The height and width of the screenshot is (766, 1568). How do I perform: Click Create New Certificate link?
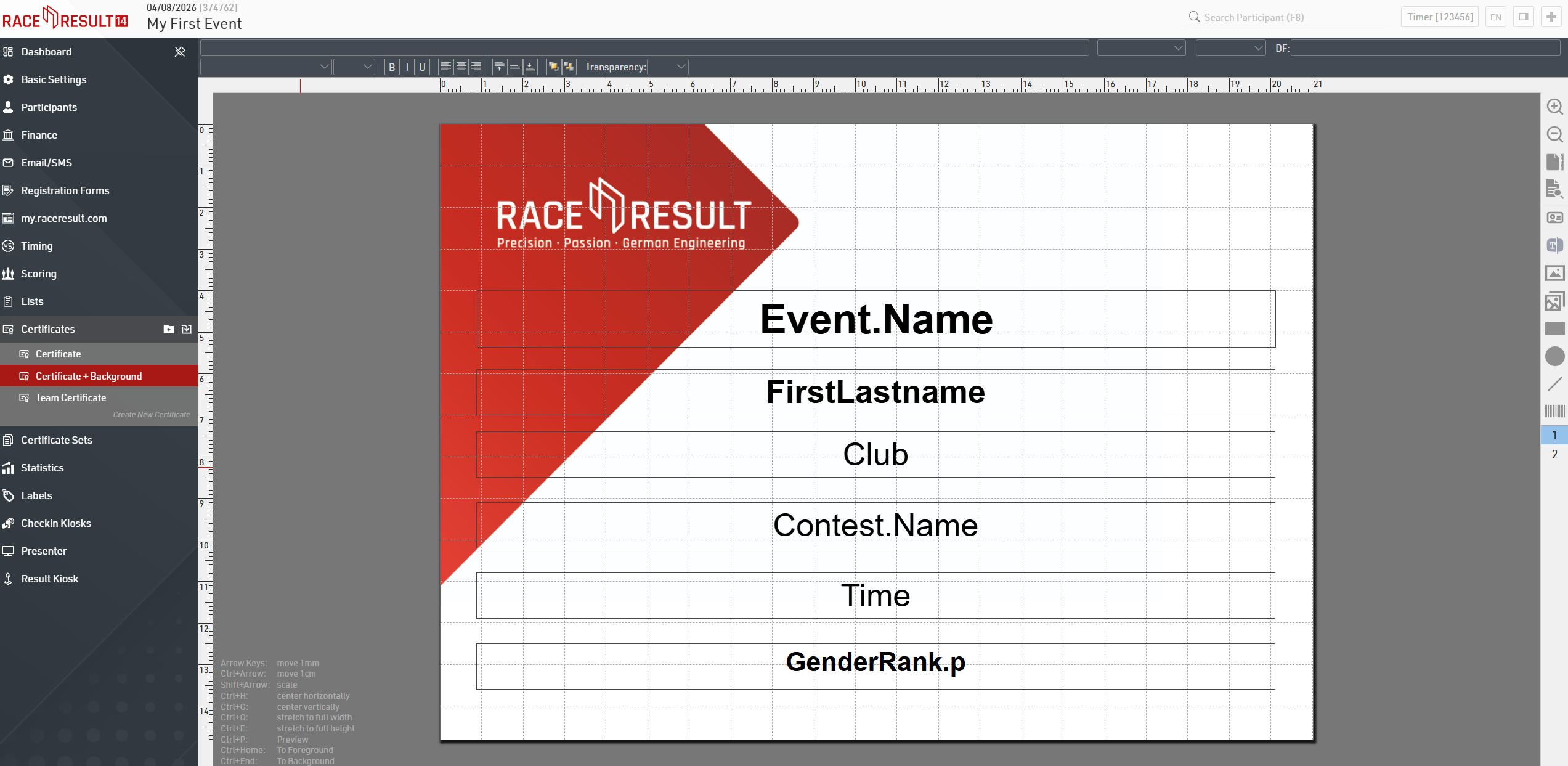(x=152, y=414)
